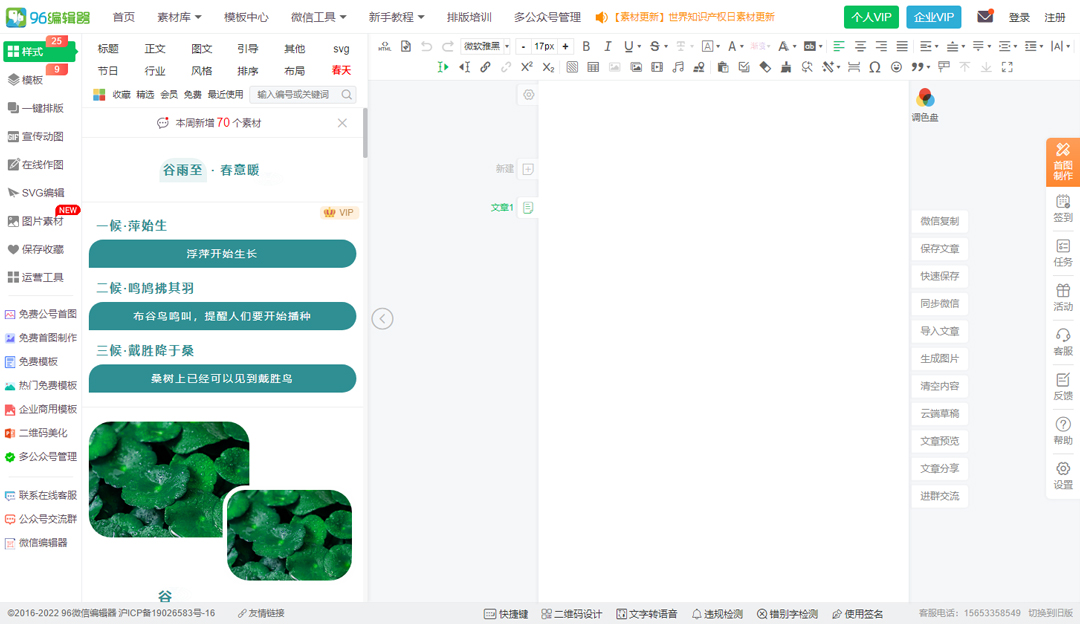Image resolution: width=1080 pixels, height=624 pixels.
Task: Switch to the 会员 materials filter
Action: point(168,94)
